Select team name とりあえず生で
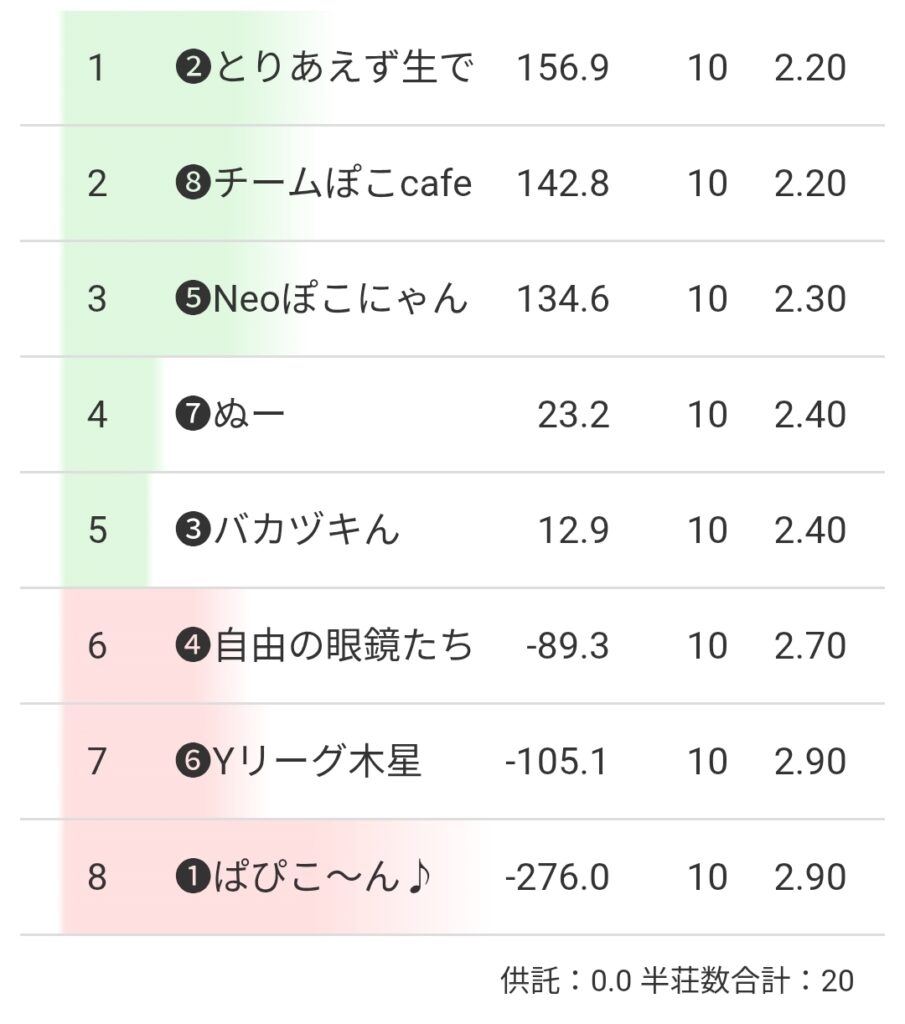The image size is (905, 1024). (x=342, y=69)
